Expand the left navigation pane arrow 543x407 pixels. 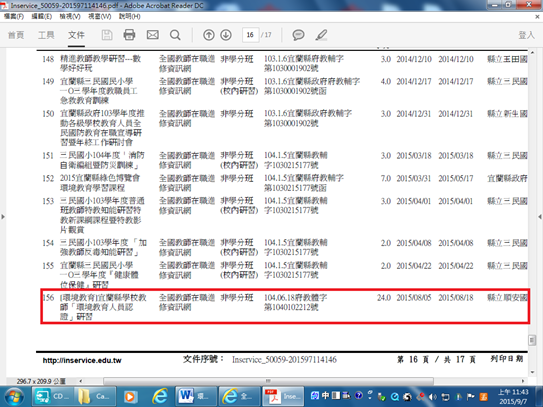(3, 217)
